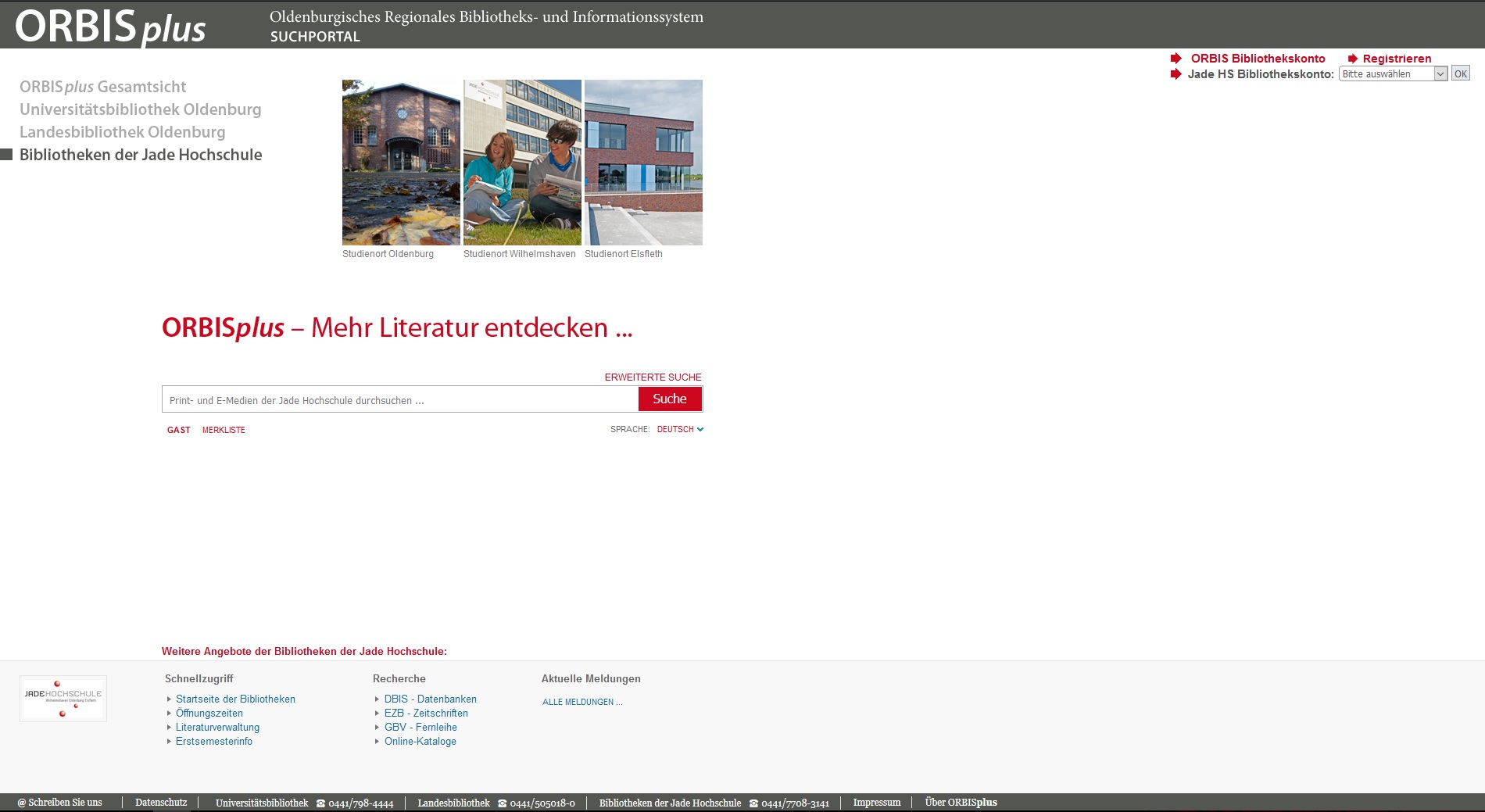
Task: Open Über ORBISplus footer link
Action: coord(961,803)
